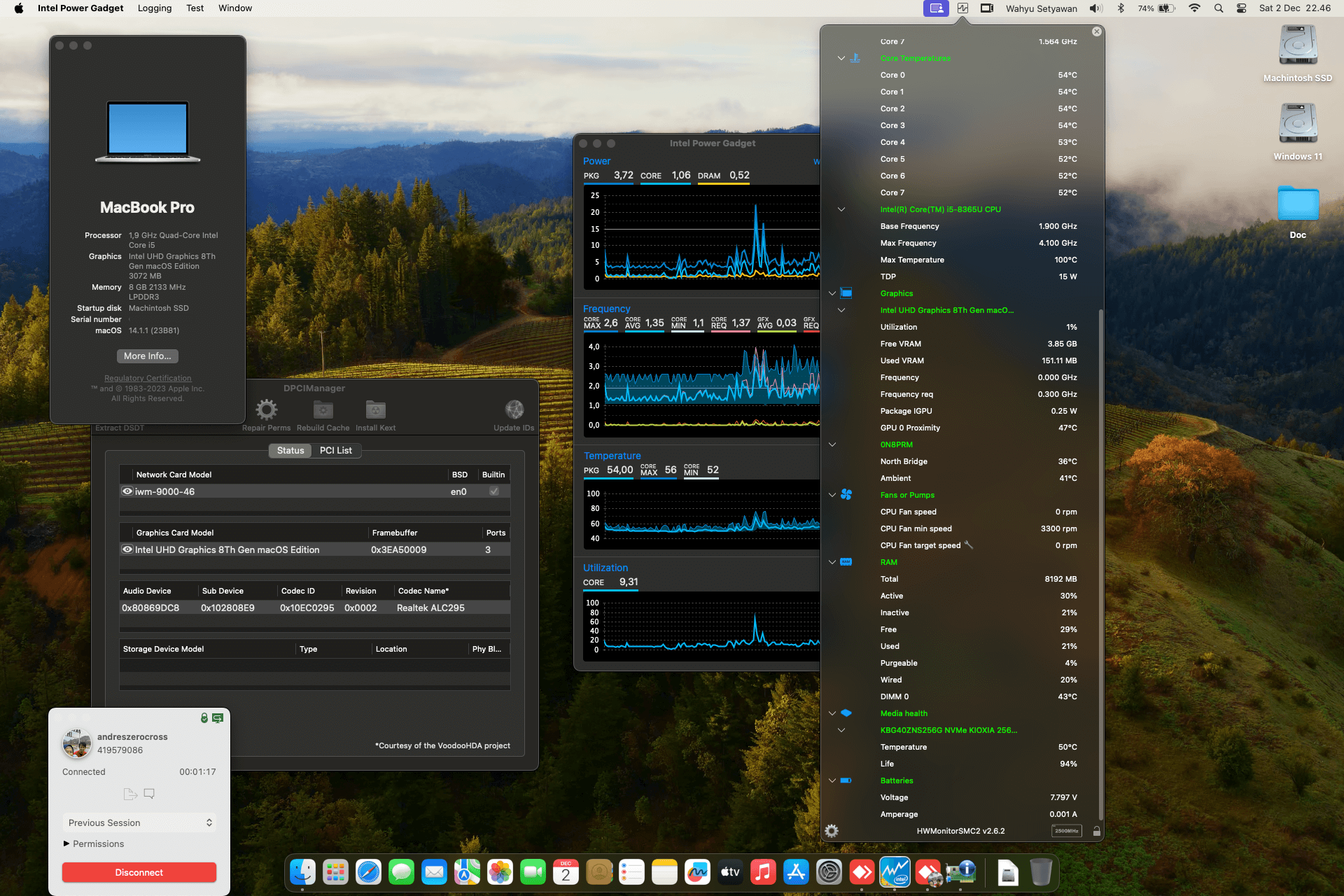Open HWMonitorSMC2 settings gear
1344x896 pixels.
tap(832, 831)
